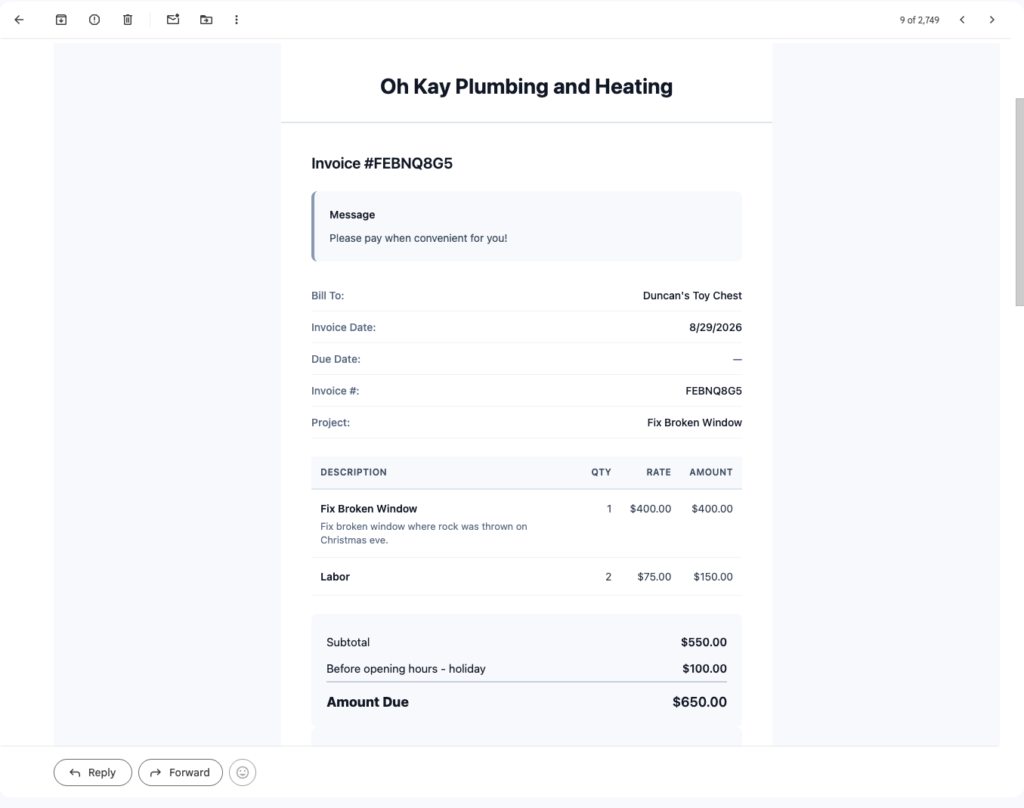The width and height of the screenshot is (1024, 808).
Task: Click the 'QTY' column header
Action: tap(601, 472)
